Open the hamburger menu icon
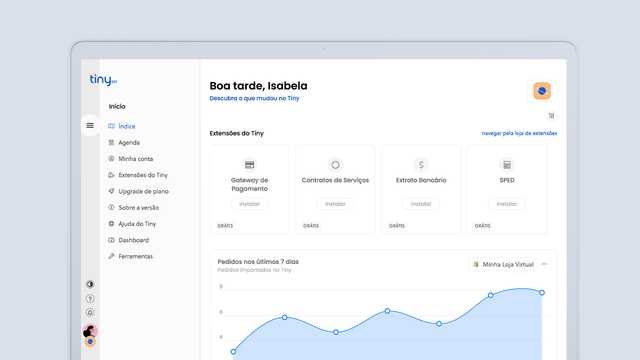This screenshot has width=640, height=360. [90, 125]
